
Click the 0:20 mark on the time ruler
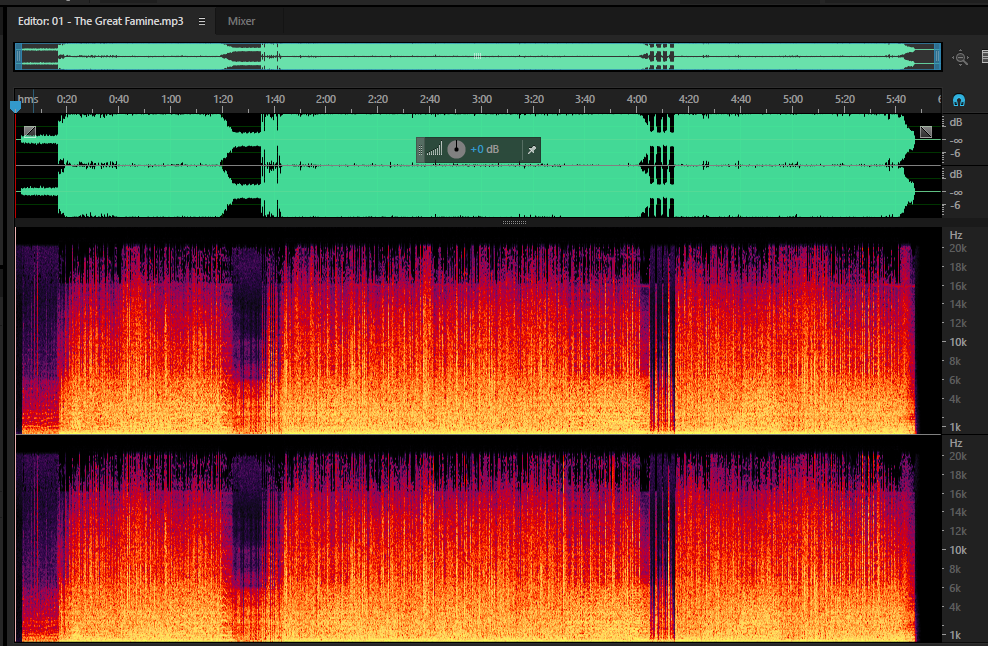[67, 99]
